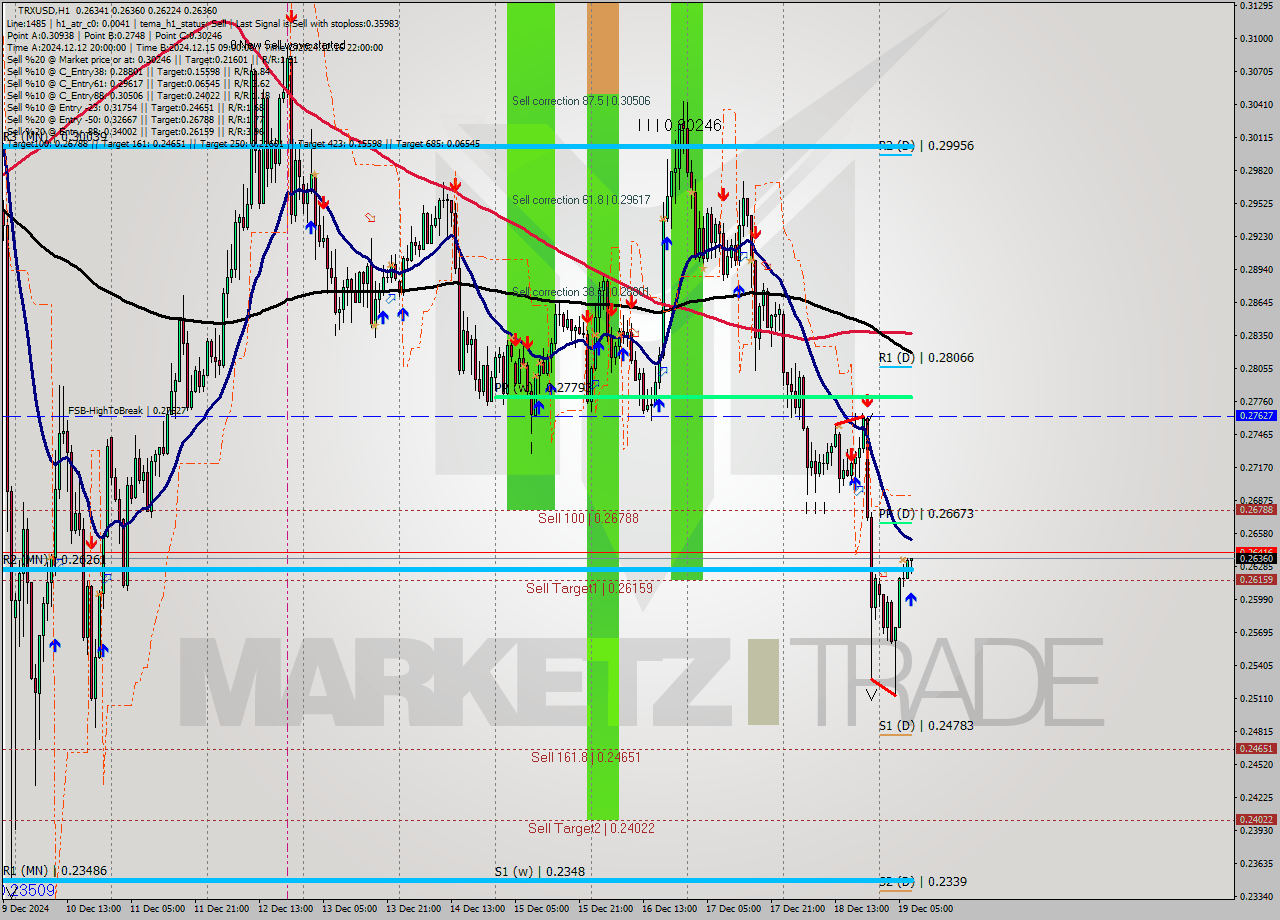Click the 'S1 (w) | 0.2348' weekly label

click(x=539, y=872)
